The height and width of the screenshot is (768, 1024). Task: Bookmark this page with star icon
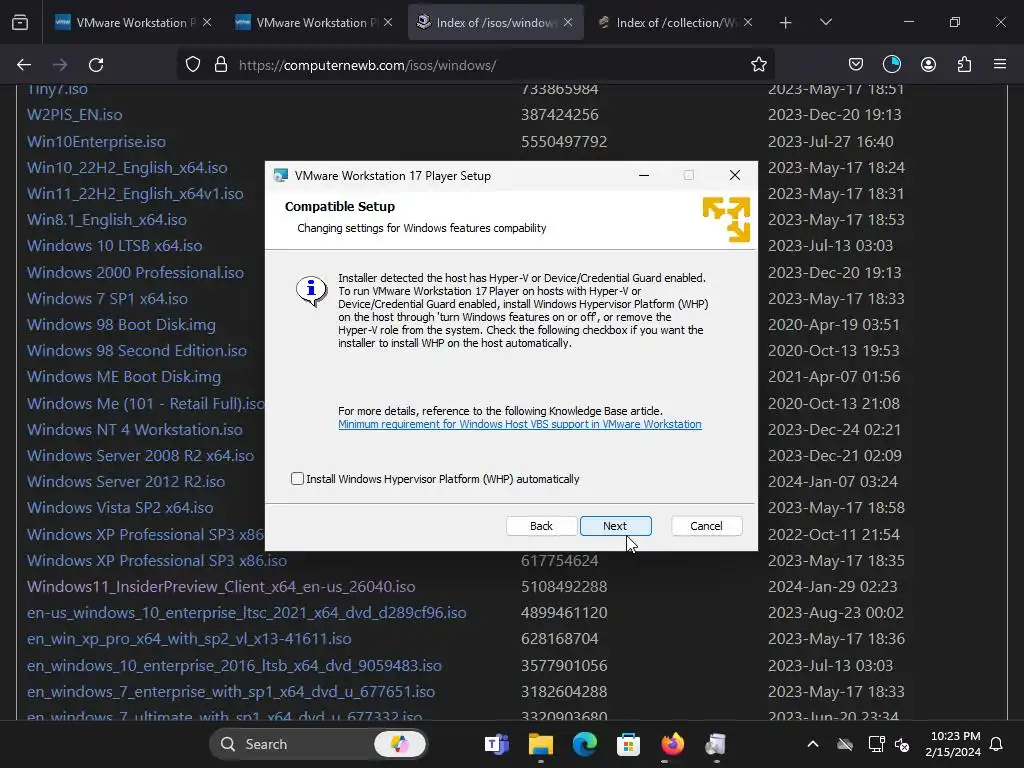click(758, 65)
